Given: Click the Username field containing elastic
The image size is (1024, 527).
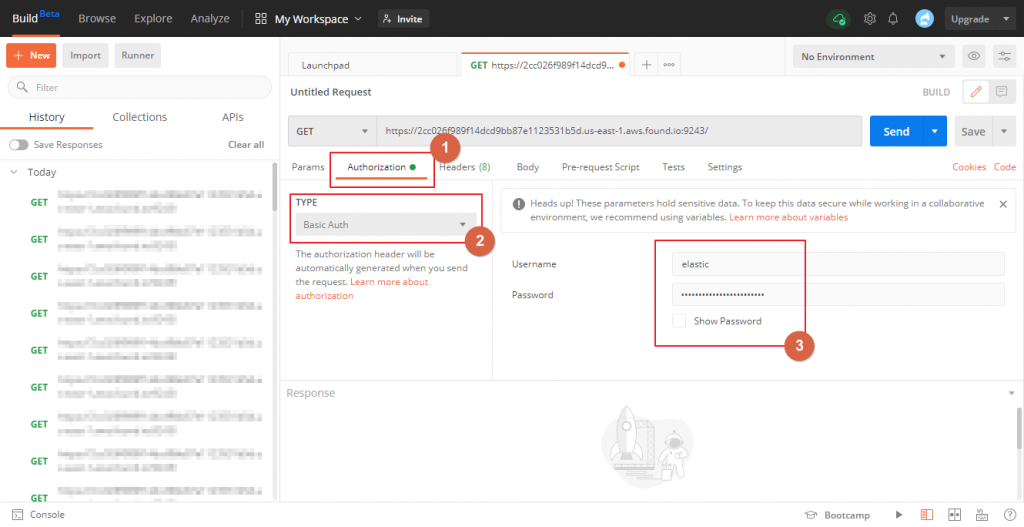Looking at the screenshot, I should pos(839,264).
